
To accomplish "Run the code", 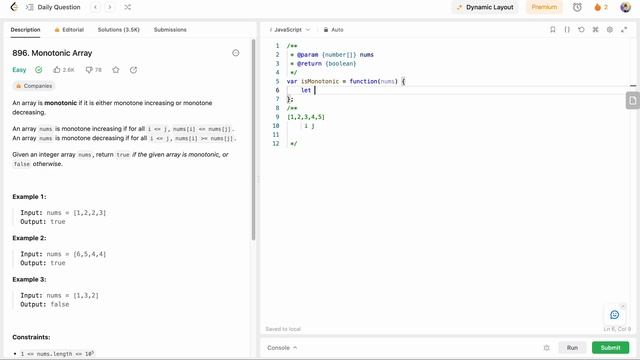I will (572, 348).
